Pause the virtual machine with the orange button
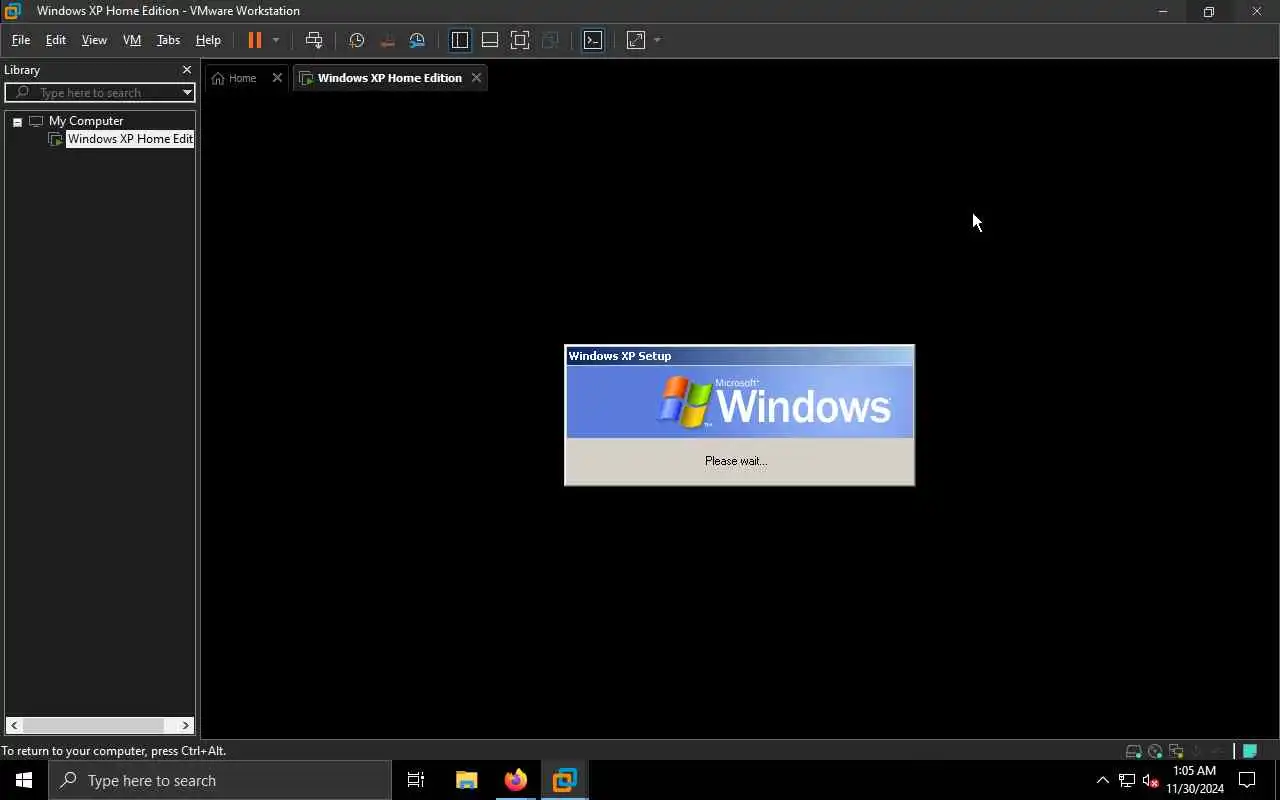Screen dimensions: 1280x800 click(254, 40)
